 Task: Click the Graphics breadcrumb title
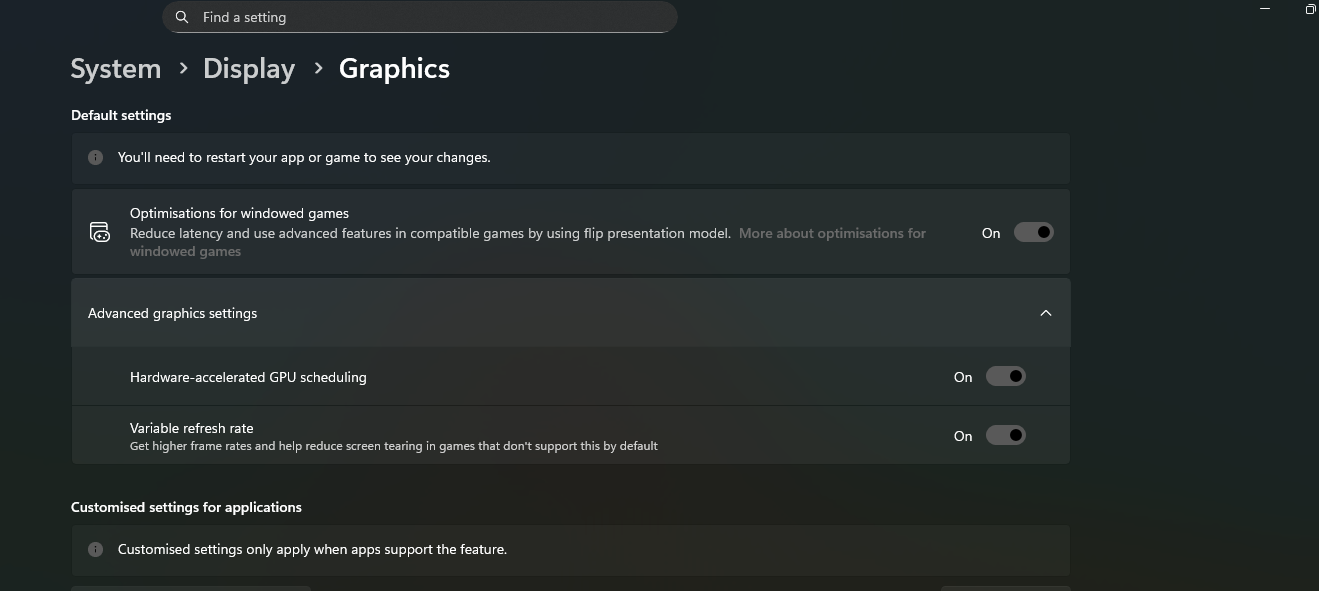pos(394,69)
